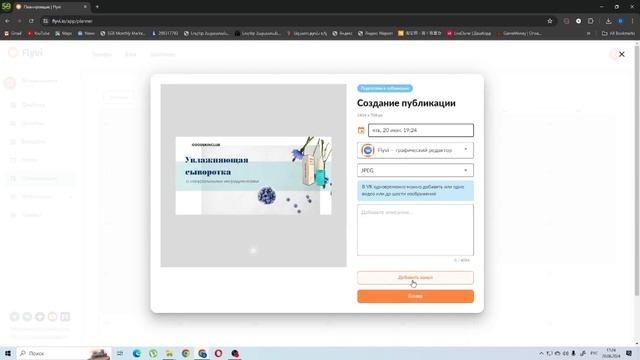The height and width of the screenshot is (360, 640).
Task: Click the Windows taskbar search box
Action: point(63,353)
